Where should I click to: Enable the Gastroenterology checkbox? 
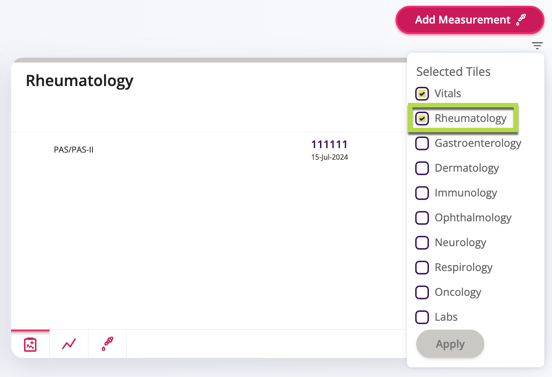pos(422,143)
